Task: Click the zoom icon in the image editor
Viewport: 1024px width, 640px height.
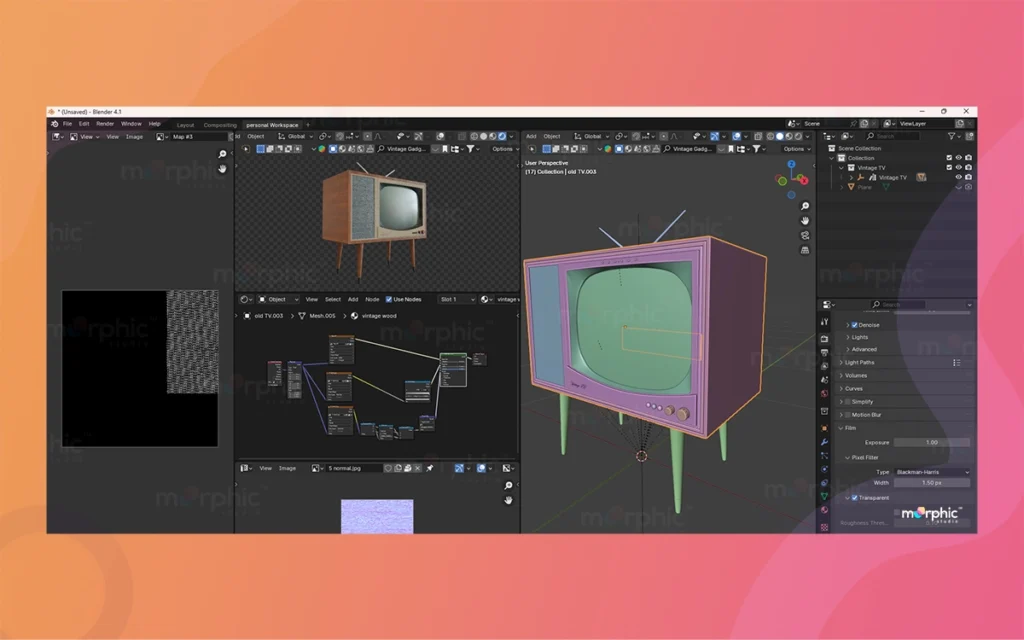Action: [222, 155]
